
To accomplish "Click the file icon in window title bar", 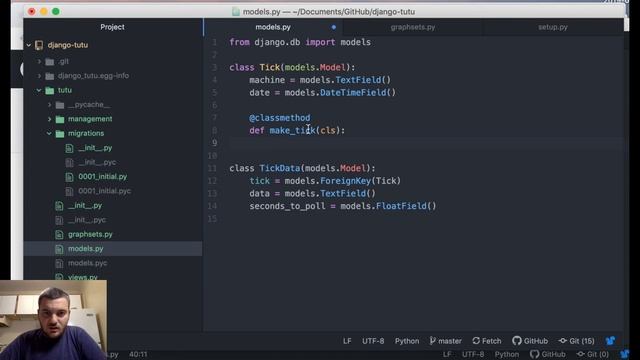I will click(236, 12).
